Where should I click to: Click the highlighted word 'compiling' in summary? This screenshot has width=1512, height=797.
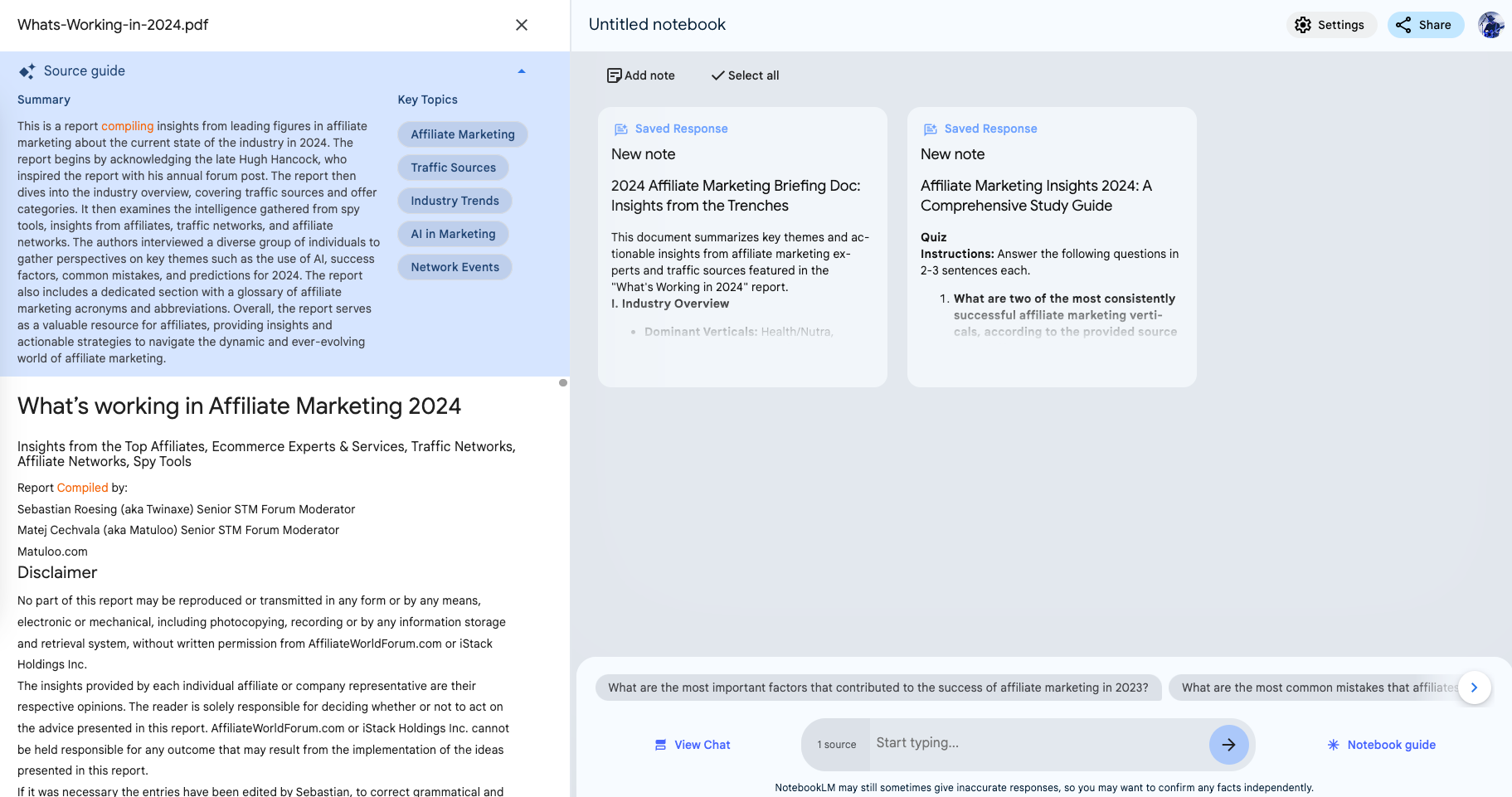128,126
